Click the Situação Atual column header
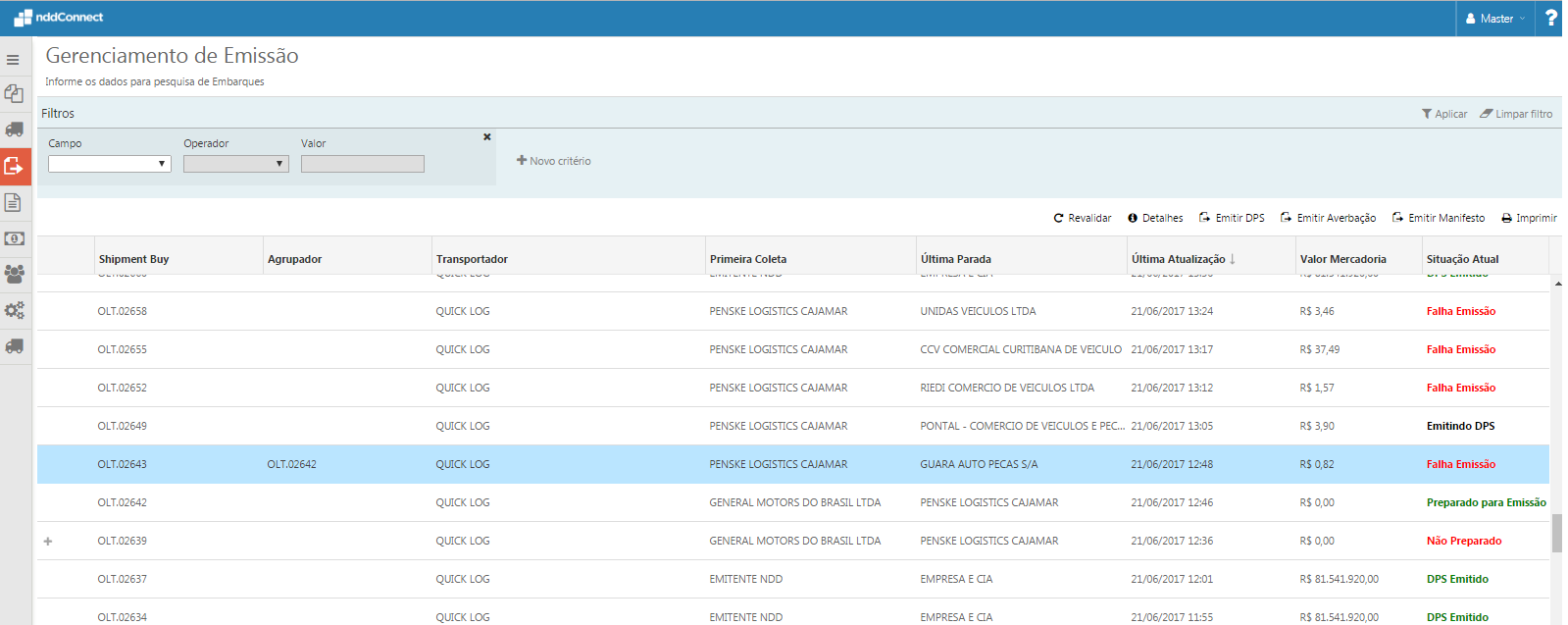Viewport: 1568px width, 625px height. (x=1462, y=259)
